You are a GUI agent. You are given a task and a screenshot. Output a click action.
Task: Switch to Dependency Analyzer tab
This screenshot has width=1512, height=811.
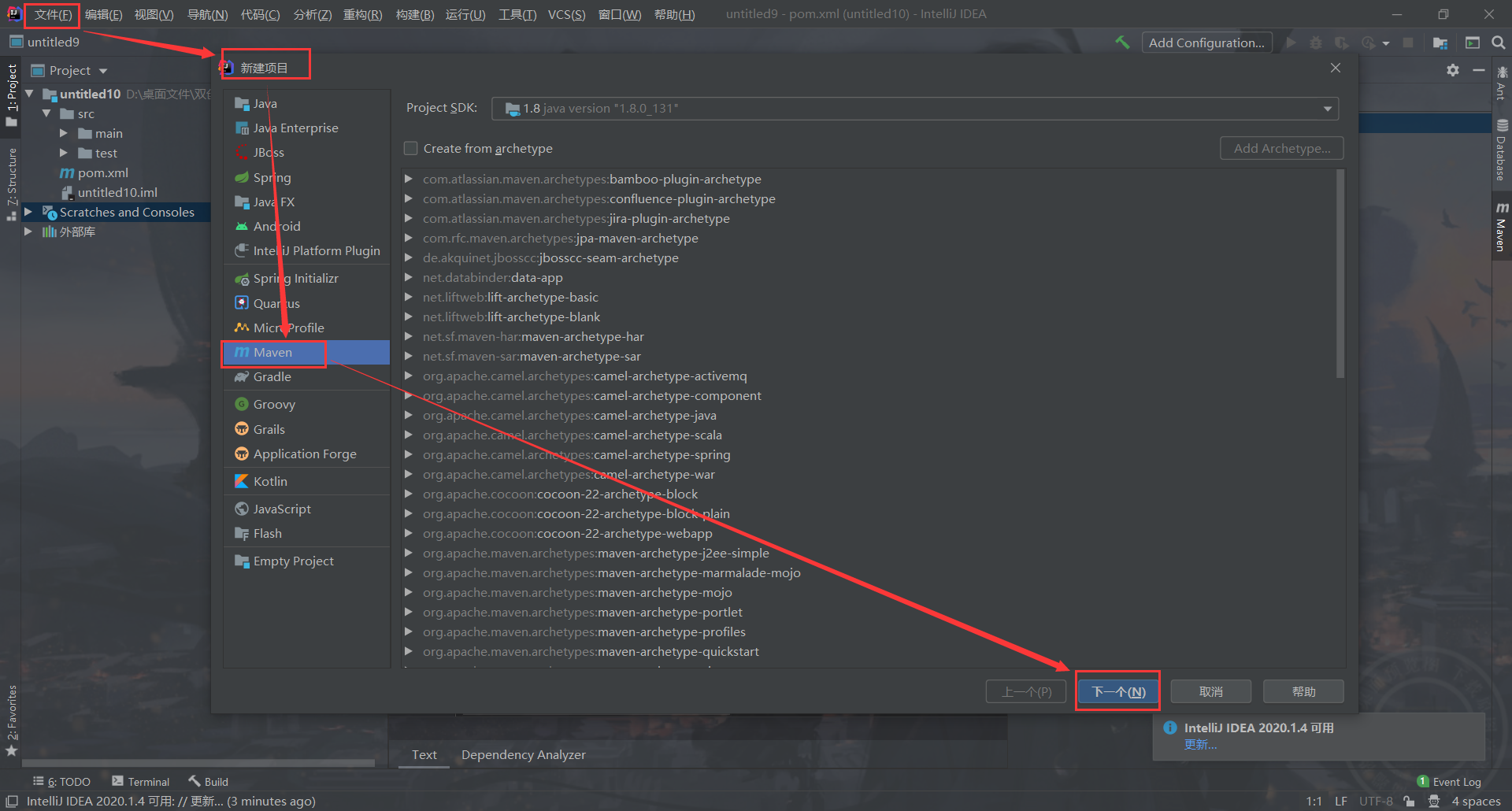pos(524,754)
